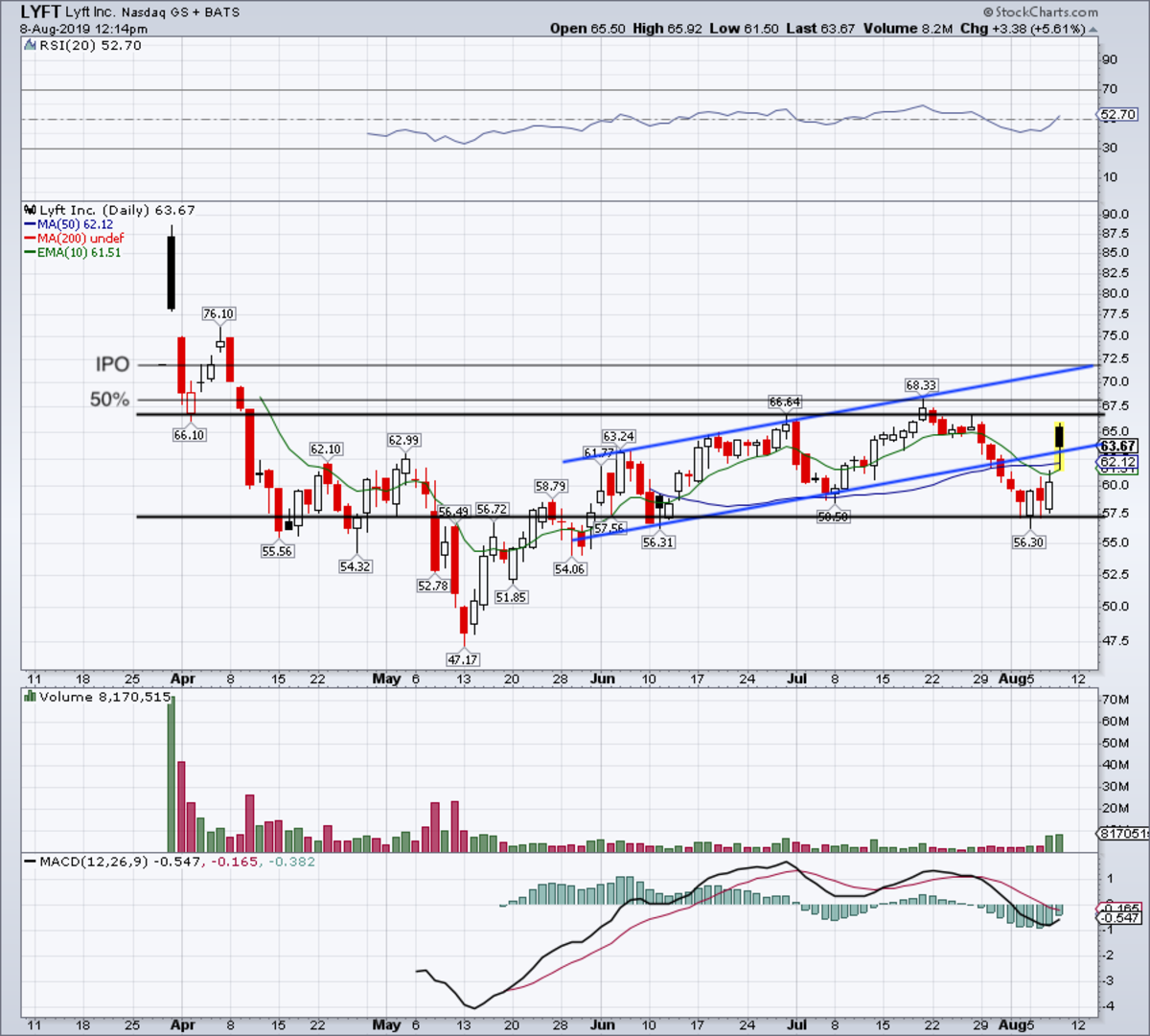Click the 62.10 high label
This screenshot has height=1036, width=1150.
[x=325, y=449]
